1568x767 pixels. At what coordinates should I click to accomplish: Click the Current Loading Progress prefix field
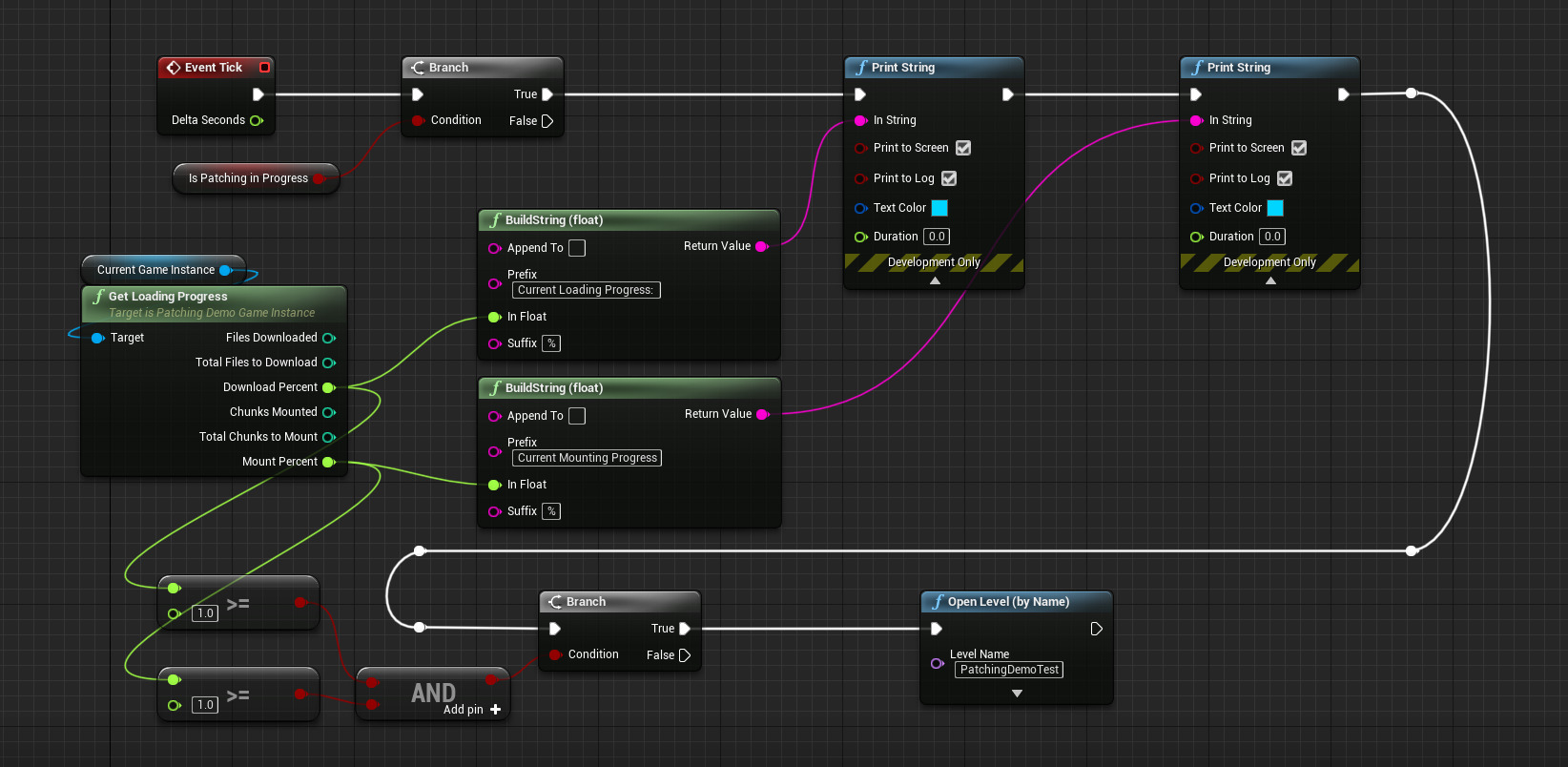(x=586, y=290)
